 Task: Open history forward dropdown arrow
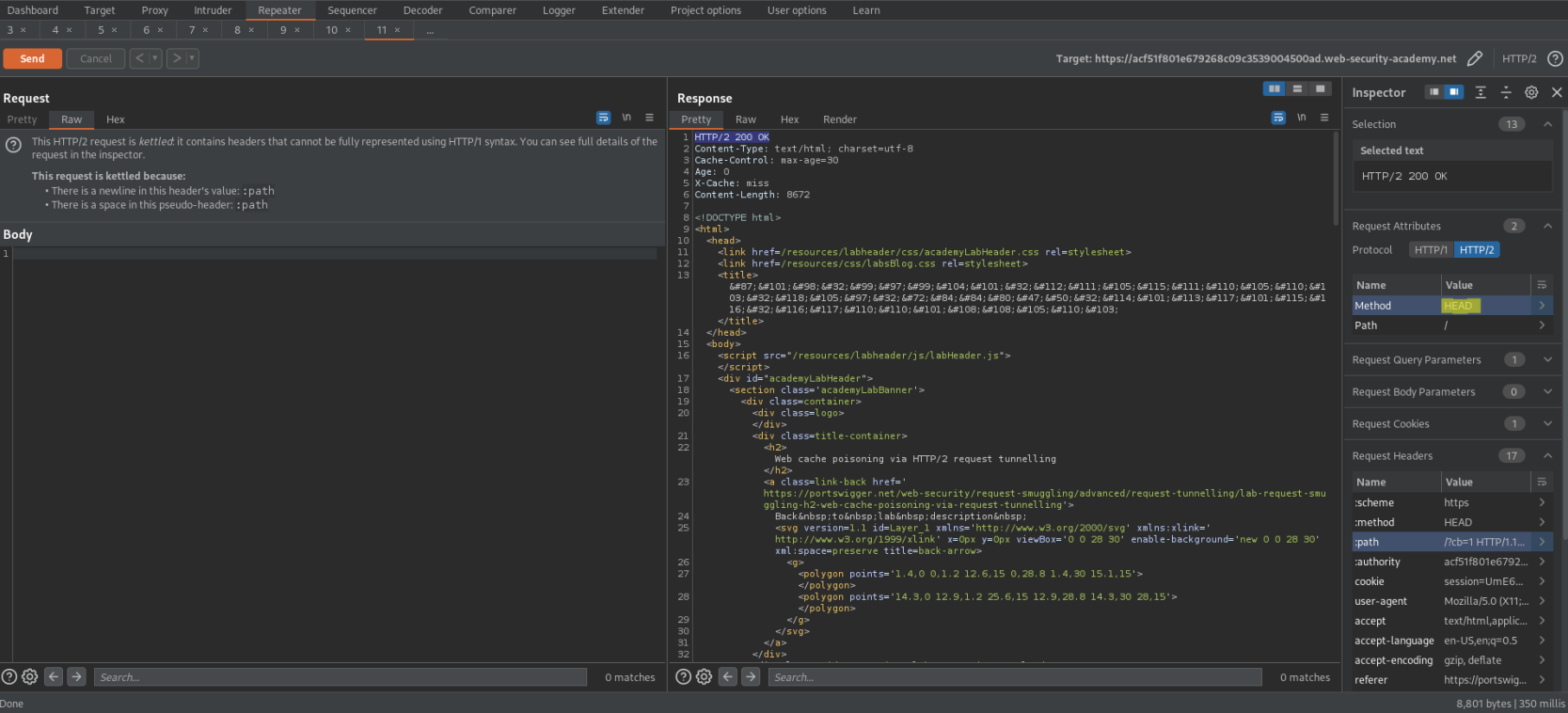[192, 58]
